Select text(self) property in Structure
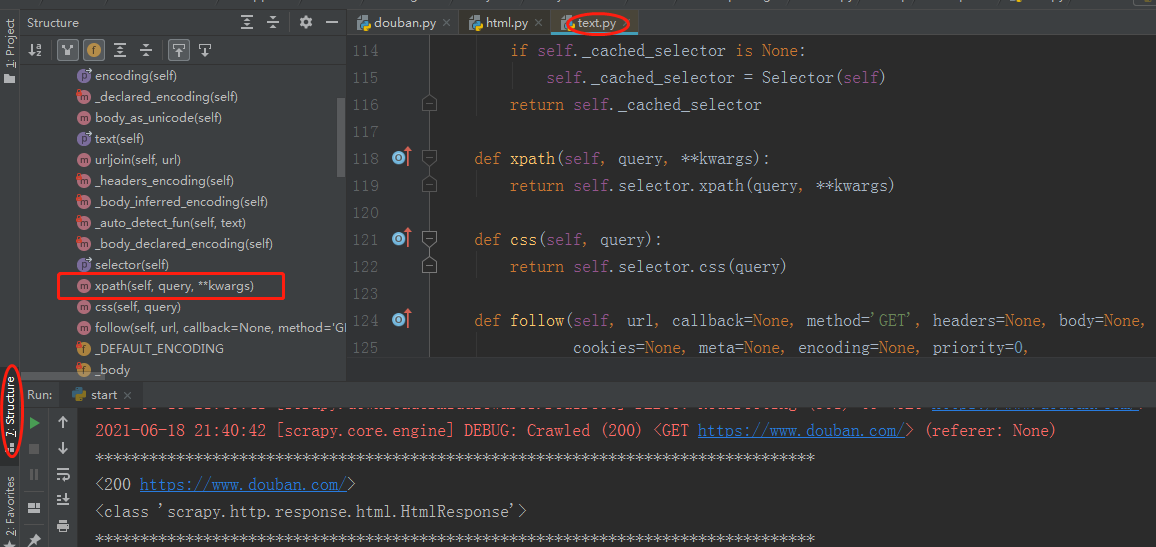Image resolution: width=1156 pixels, height=547 pixels. pos(110,139)
